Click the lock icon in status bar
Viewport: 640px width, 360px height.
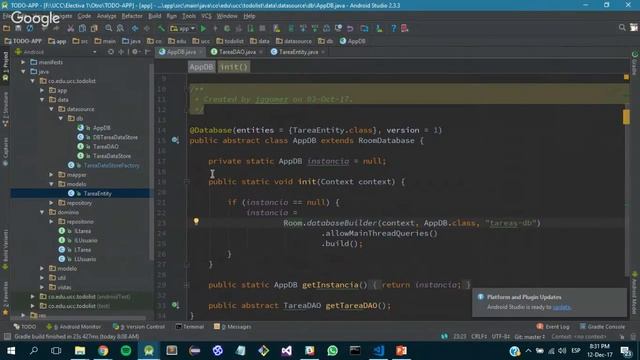coord(622,337)
